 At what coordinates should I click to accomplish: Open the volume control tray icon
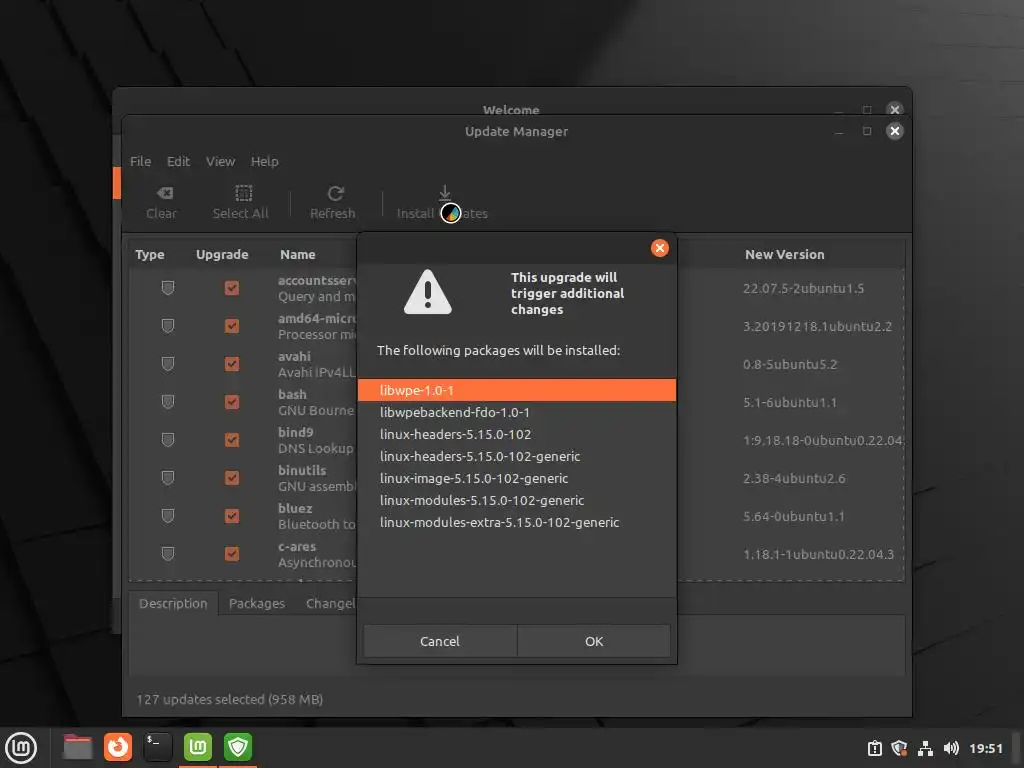(x=951, y=748)
